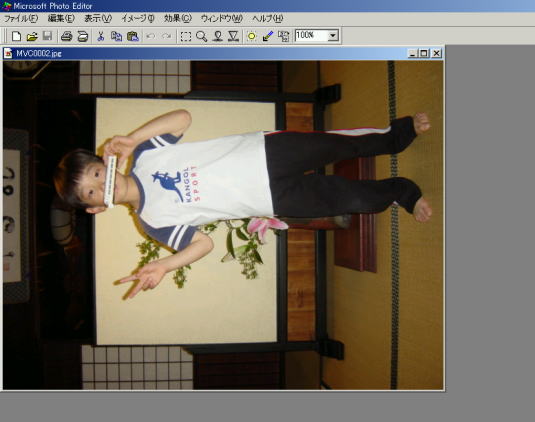This screenshot has width=535, height=422.
Task: Click the Rotate image icon
Action: 284,36
